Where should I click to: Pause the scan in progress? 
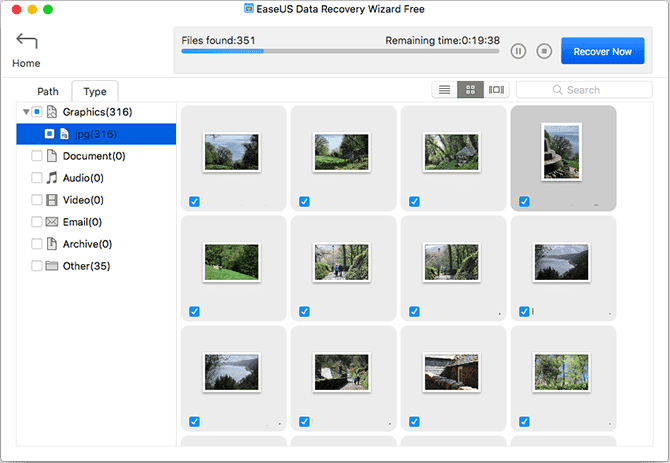point(518,51)
